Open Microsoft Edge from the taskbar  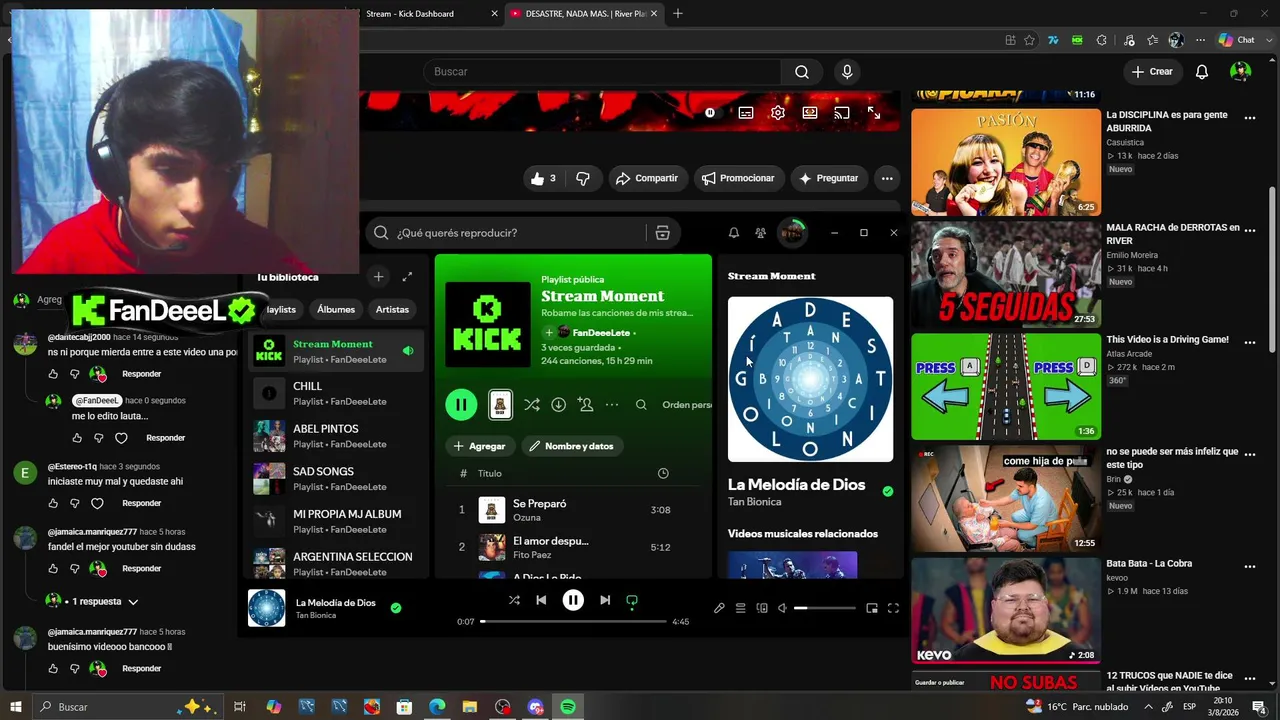click(x=437, y=707)
